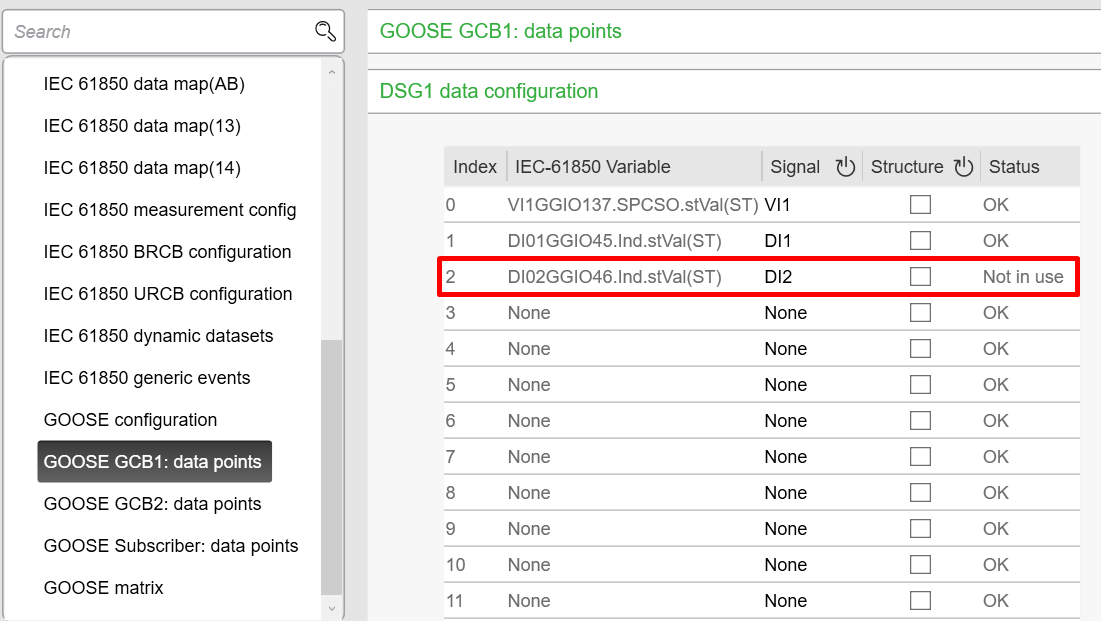The width and height of the screenshot is (1101, 621).
Task: Click the Index column header
Action: (475, 166)
